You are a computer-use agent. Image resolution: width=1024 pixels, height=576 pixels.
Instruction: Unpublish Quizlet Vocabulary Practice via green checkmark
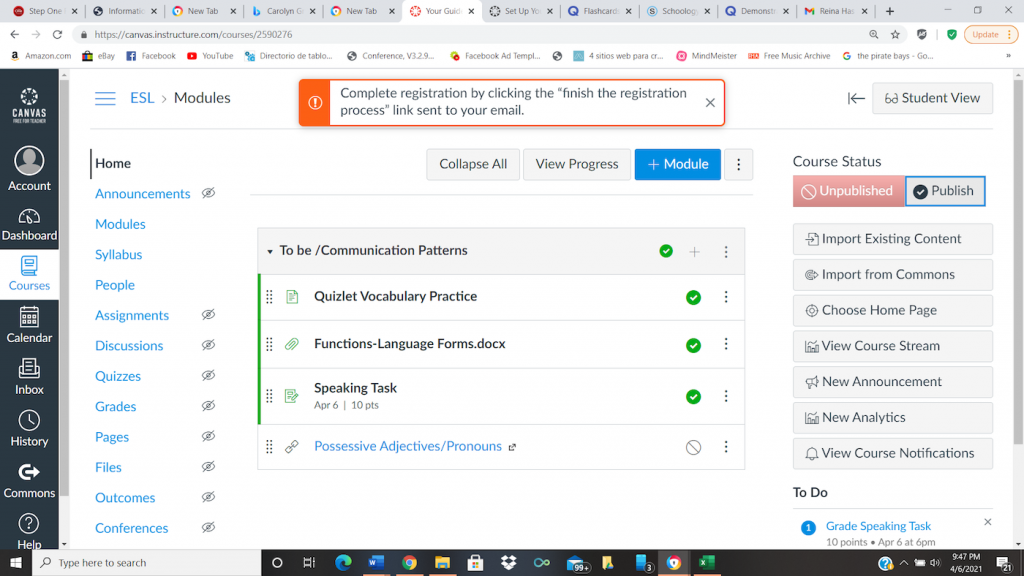point(693,296)
